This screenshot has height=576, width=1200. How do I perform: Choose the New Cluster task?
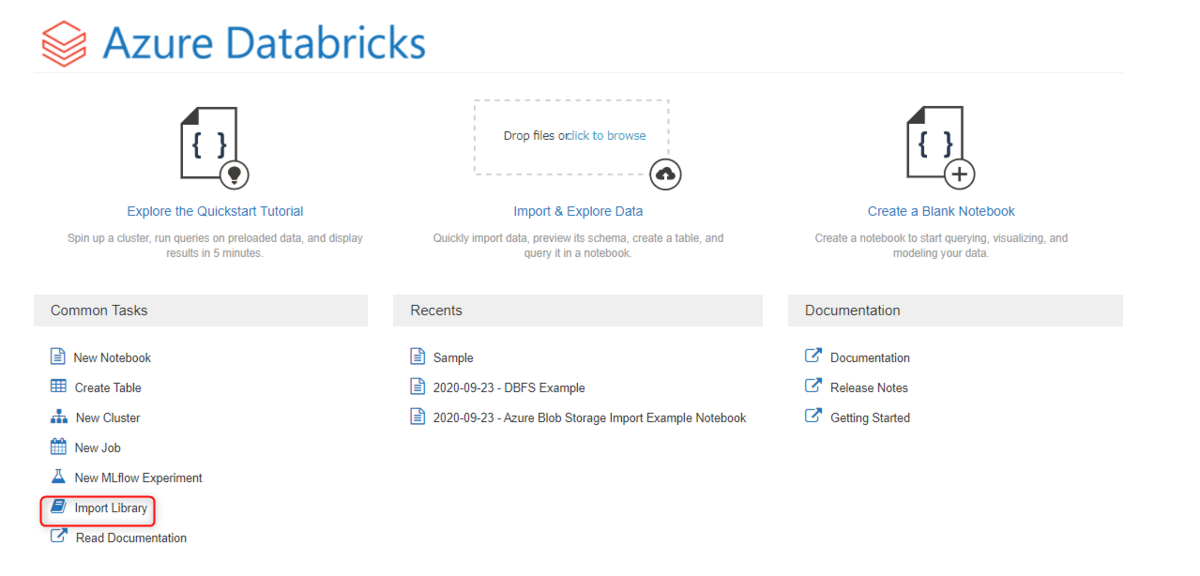pos(108,418)
